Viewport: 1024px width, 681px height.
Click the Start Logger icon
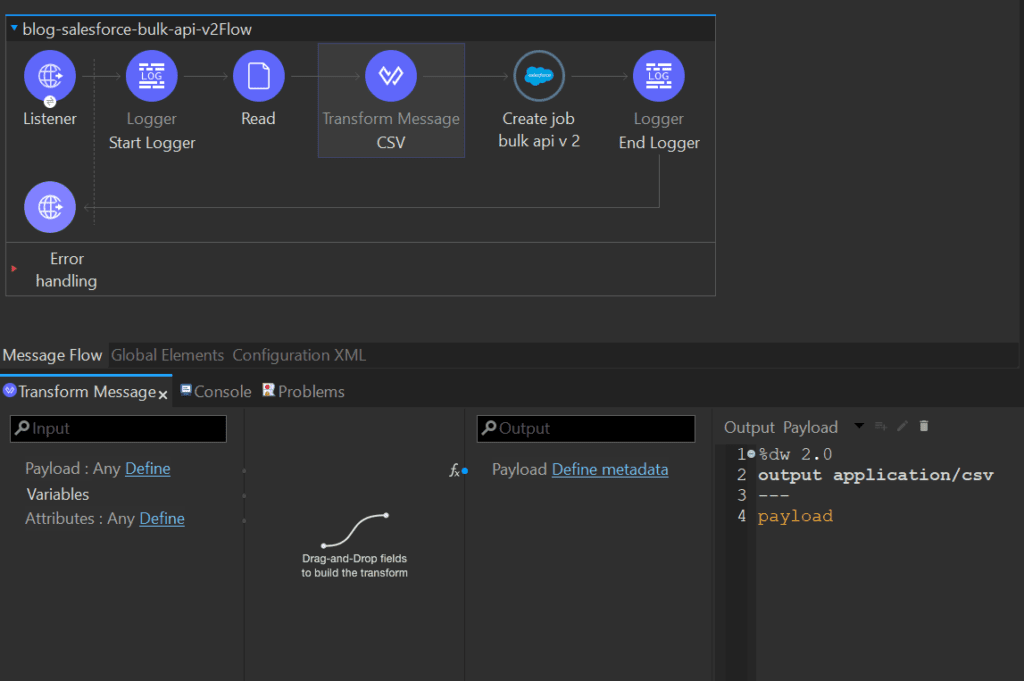[151, 75]
